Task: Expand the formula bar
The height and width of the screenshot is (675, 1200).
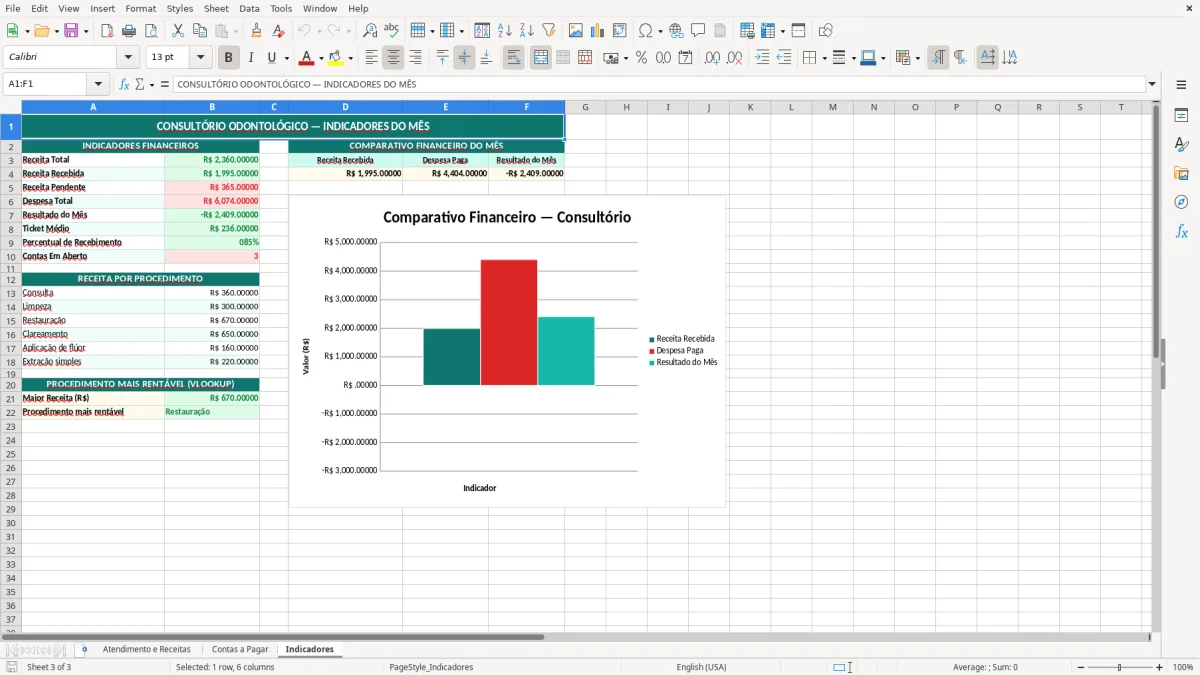Action: (1153, 84)
